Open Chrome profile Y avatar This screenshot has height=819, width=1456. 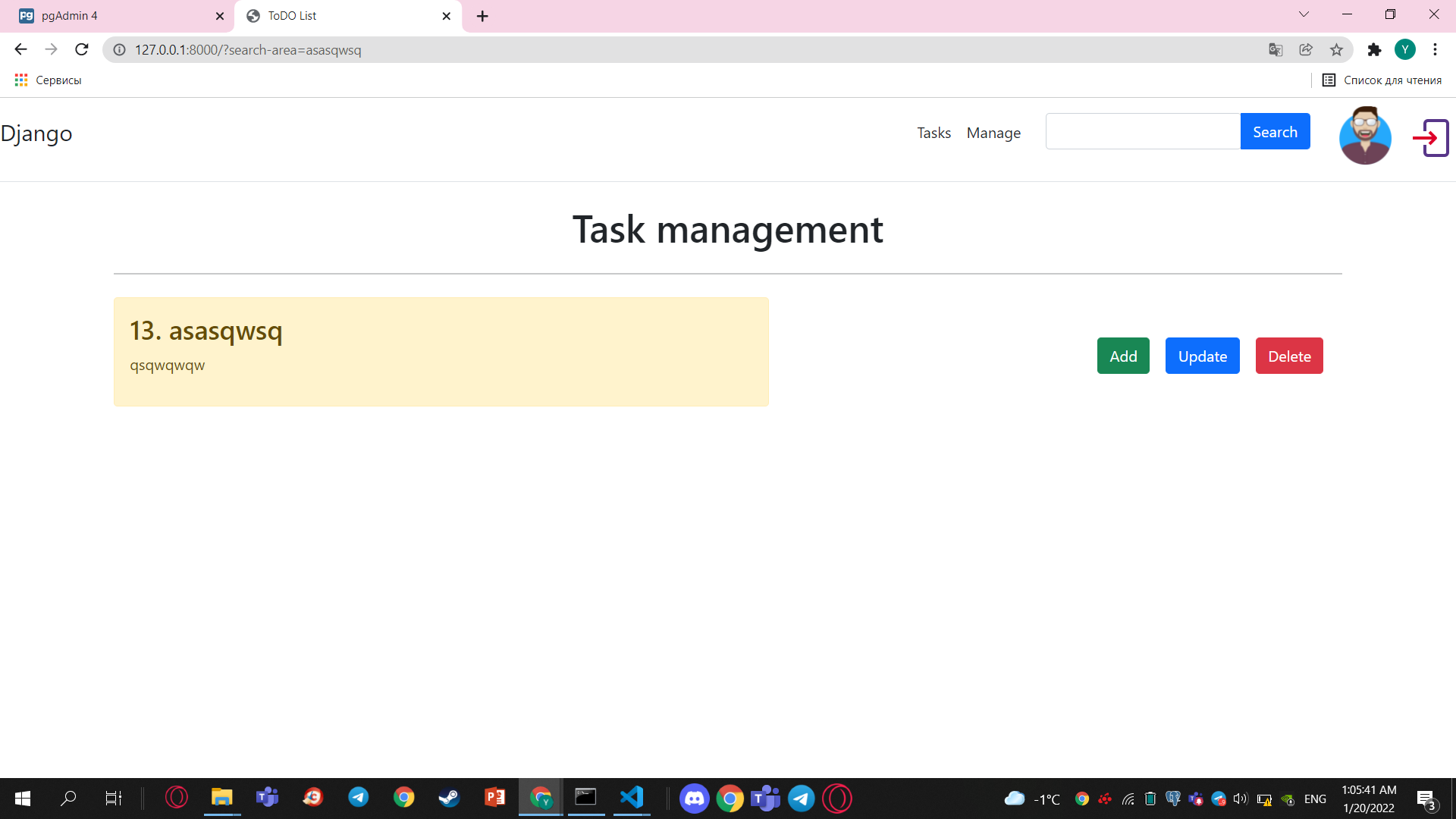click(1405, 50)
